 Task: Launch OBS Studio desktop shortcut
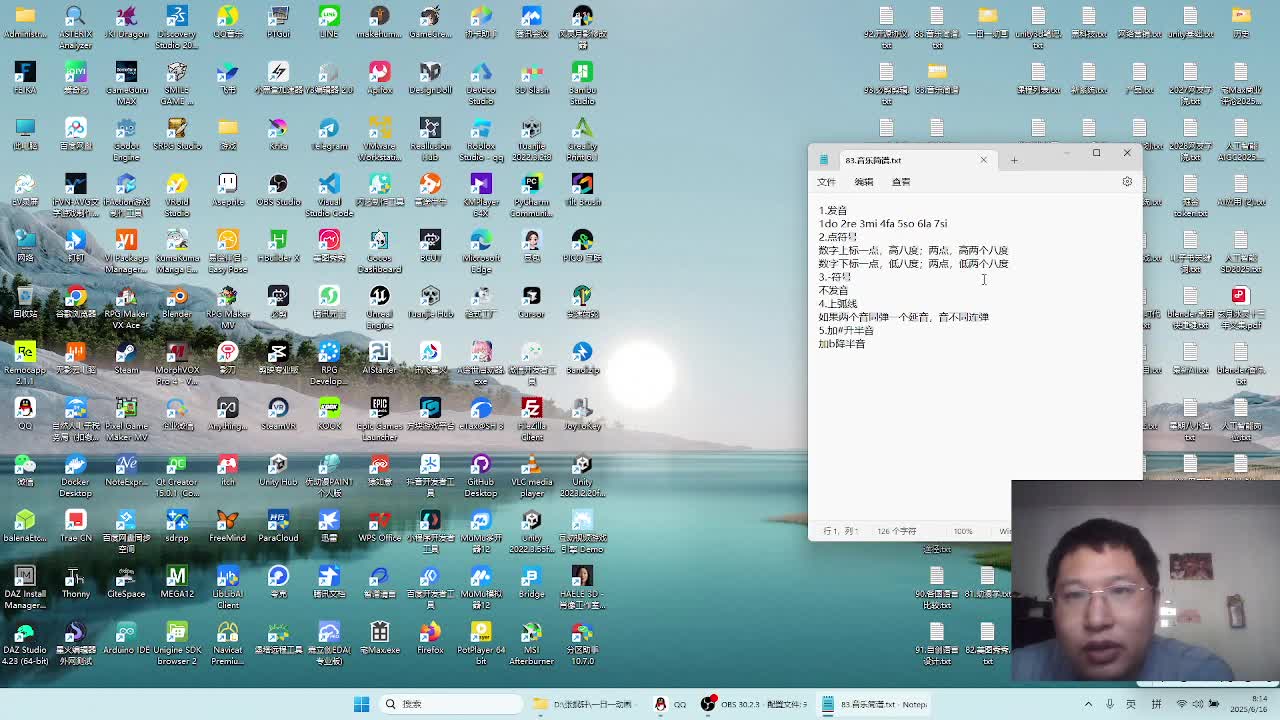278,186
